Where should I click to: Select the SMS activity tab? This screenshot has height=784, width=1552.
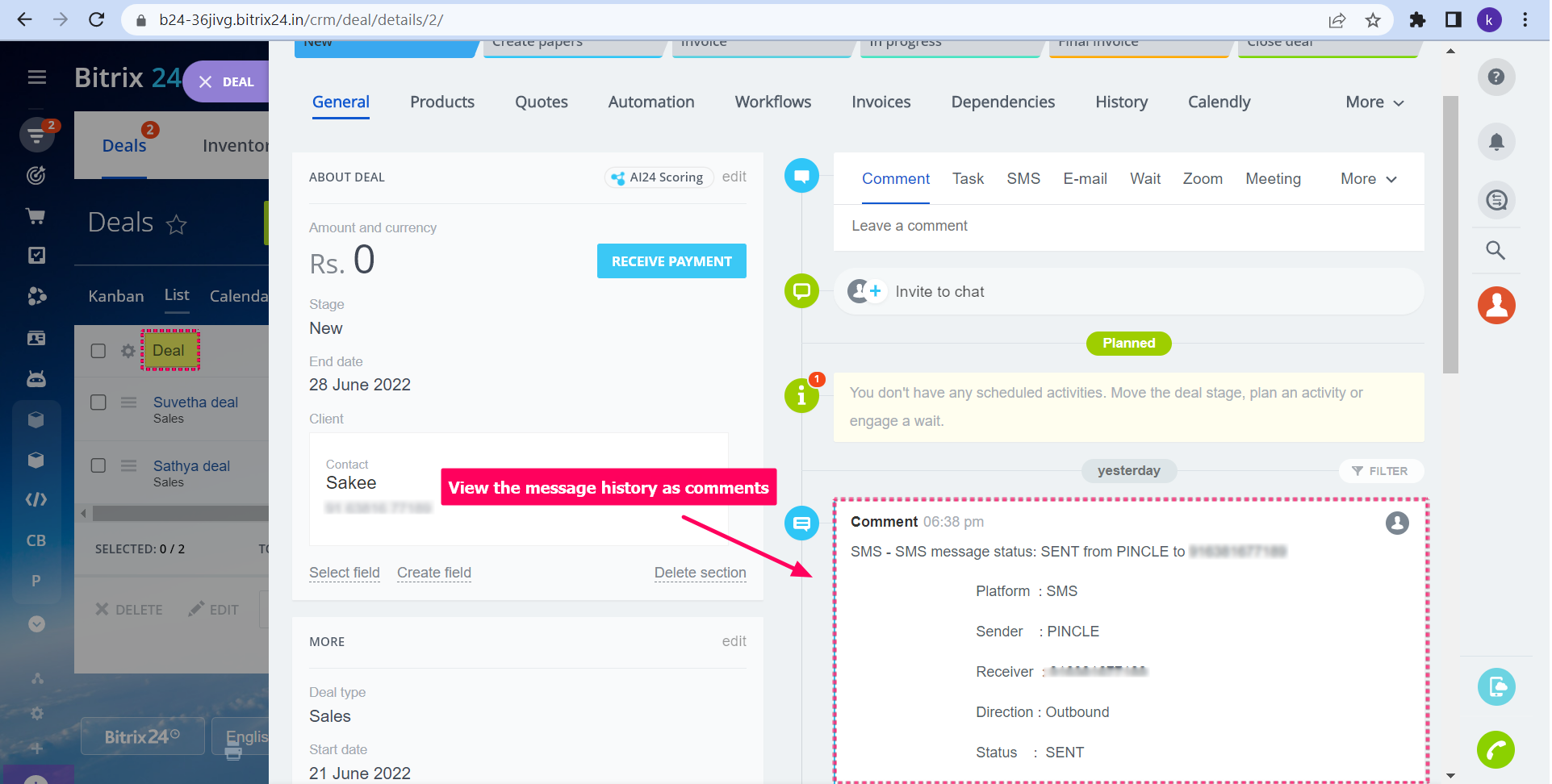(x=1023, y=179)
